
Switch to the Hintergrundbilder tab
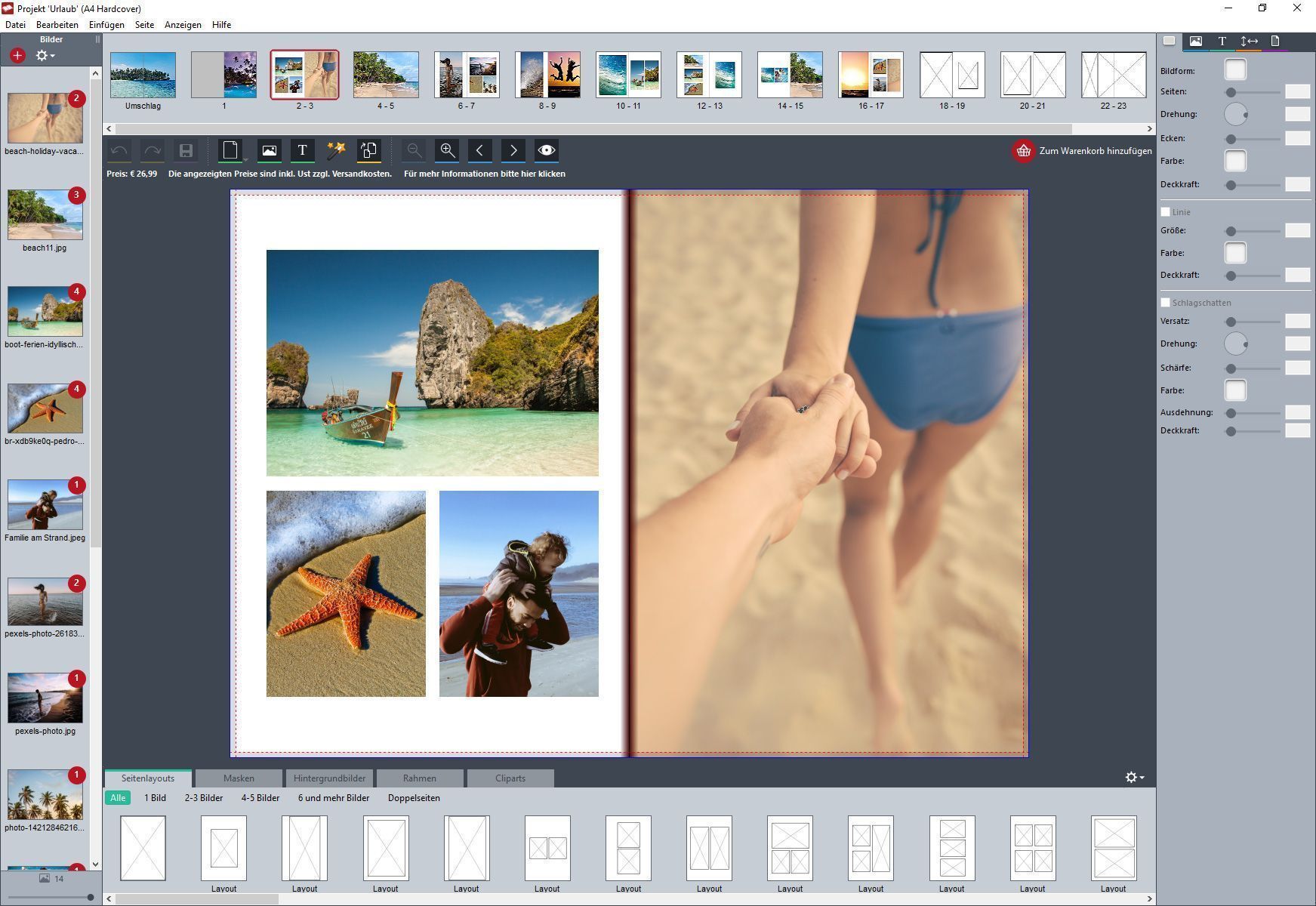pyautogui.click(x=329, y=778)
